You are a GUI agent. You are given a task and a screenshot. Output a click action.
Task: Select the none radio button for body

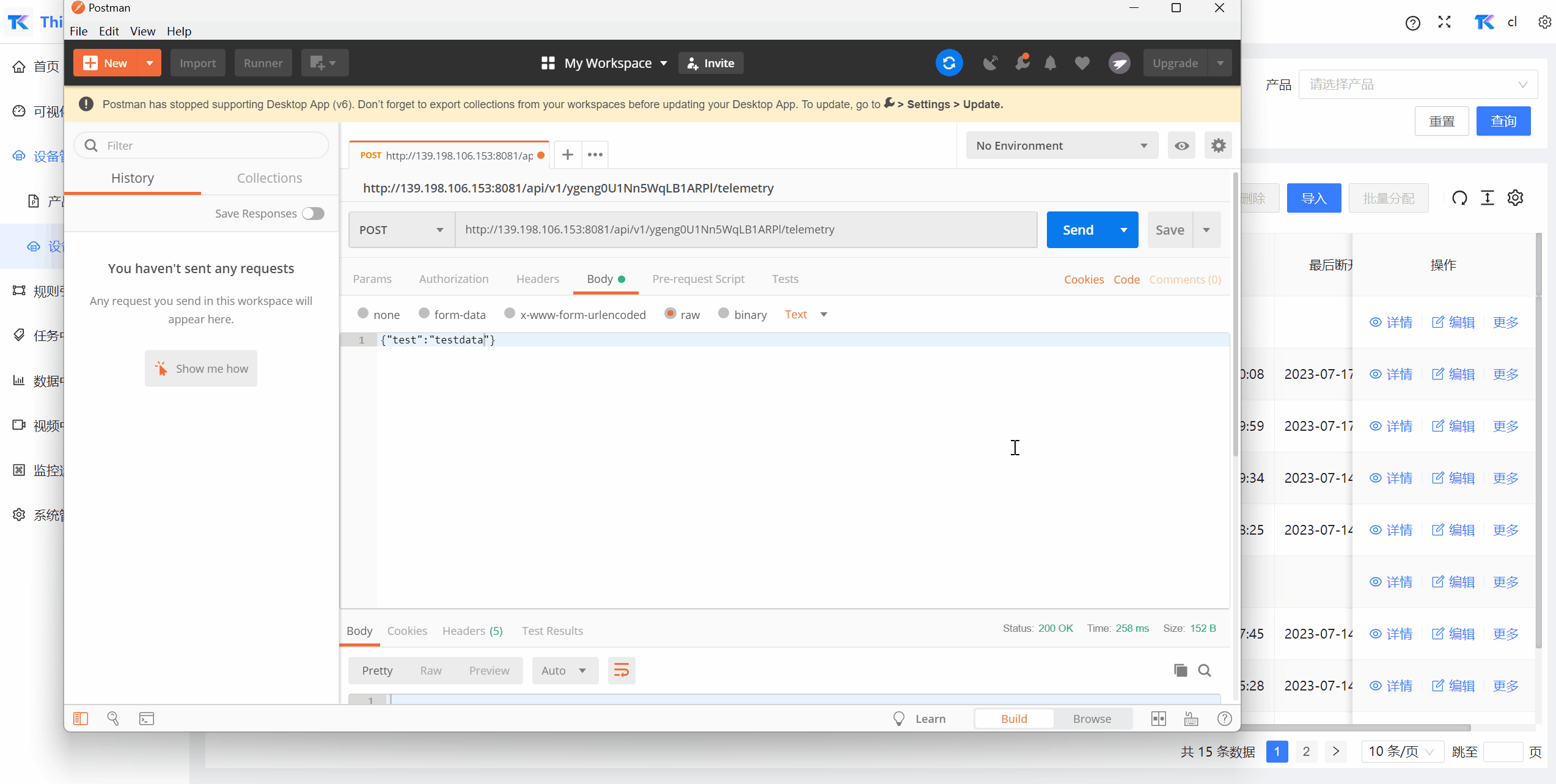click(361, 314)
